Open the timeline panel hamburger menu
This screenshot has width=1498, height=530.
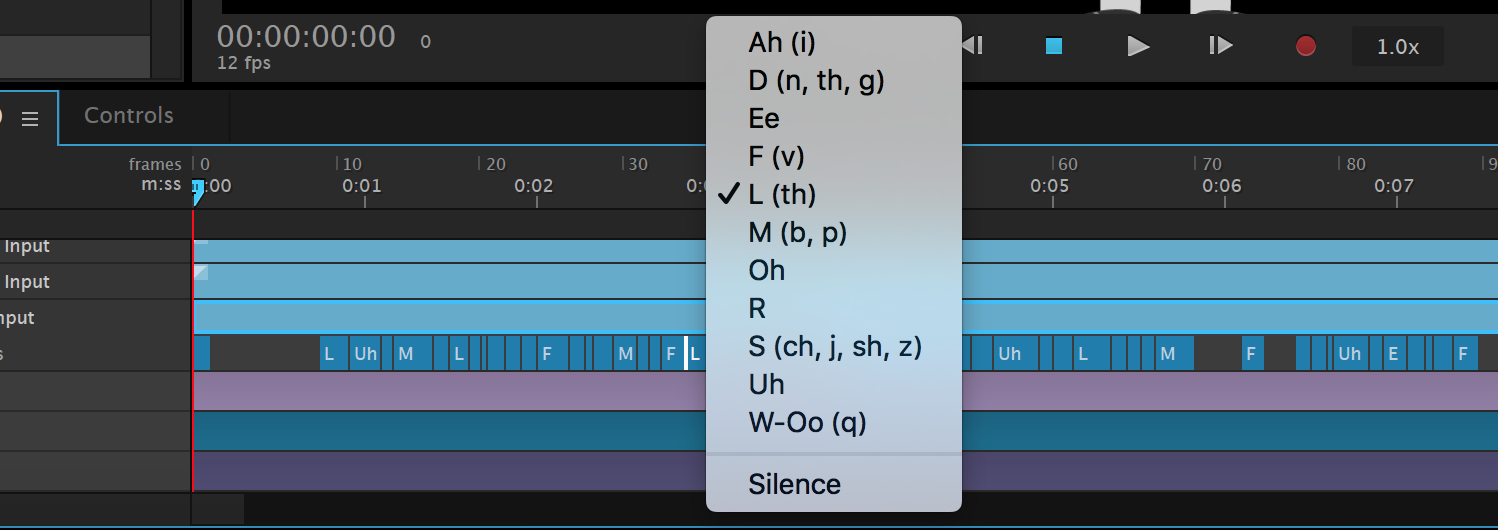click(x=30, y=119)
